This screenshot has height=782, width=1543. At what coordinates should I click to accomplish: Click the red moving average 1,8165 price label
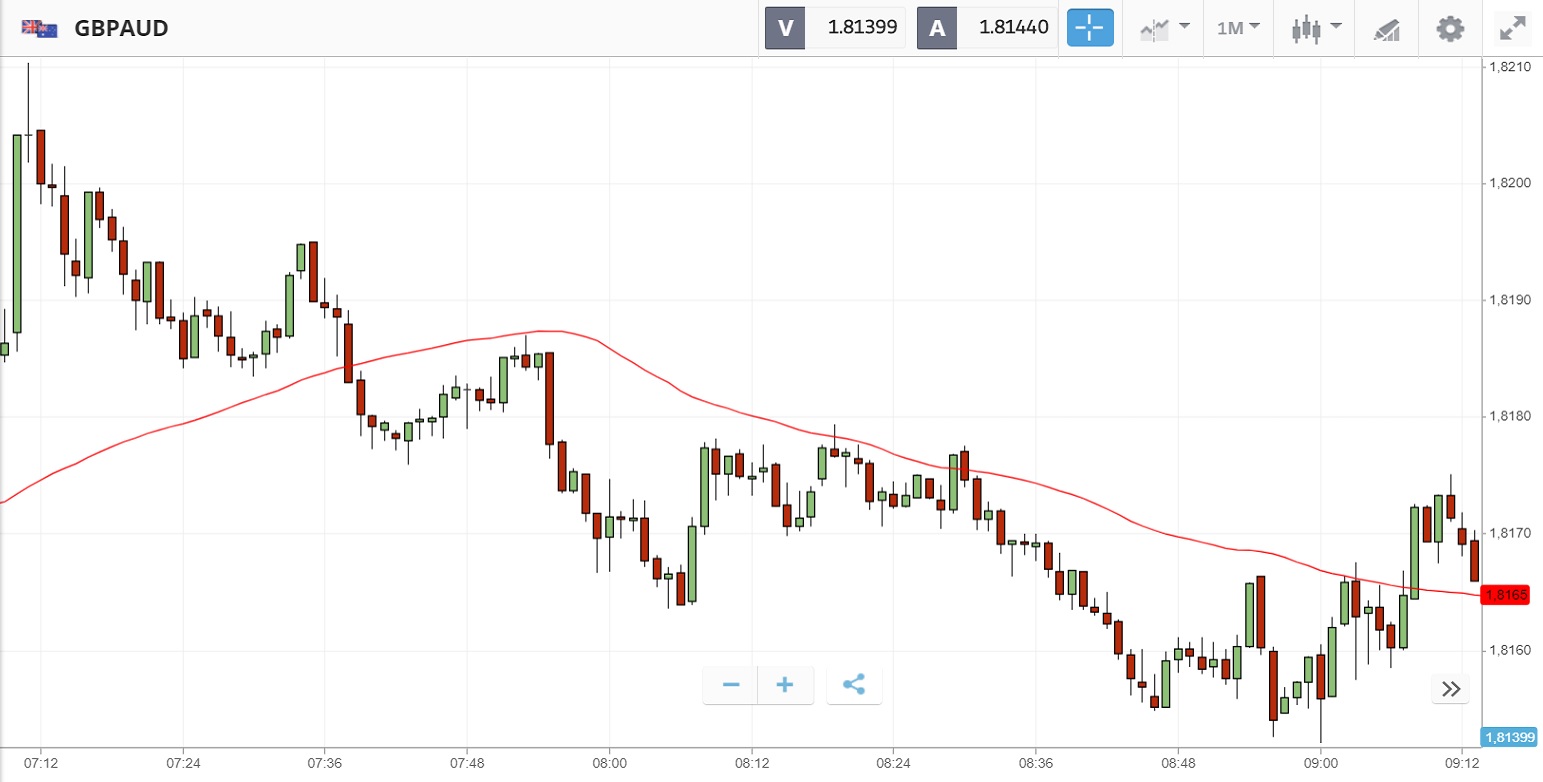click(x=1506, y=595)
